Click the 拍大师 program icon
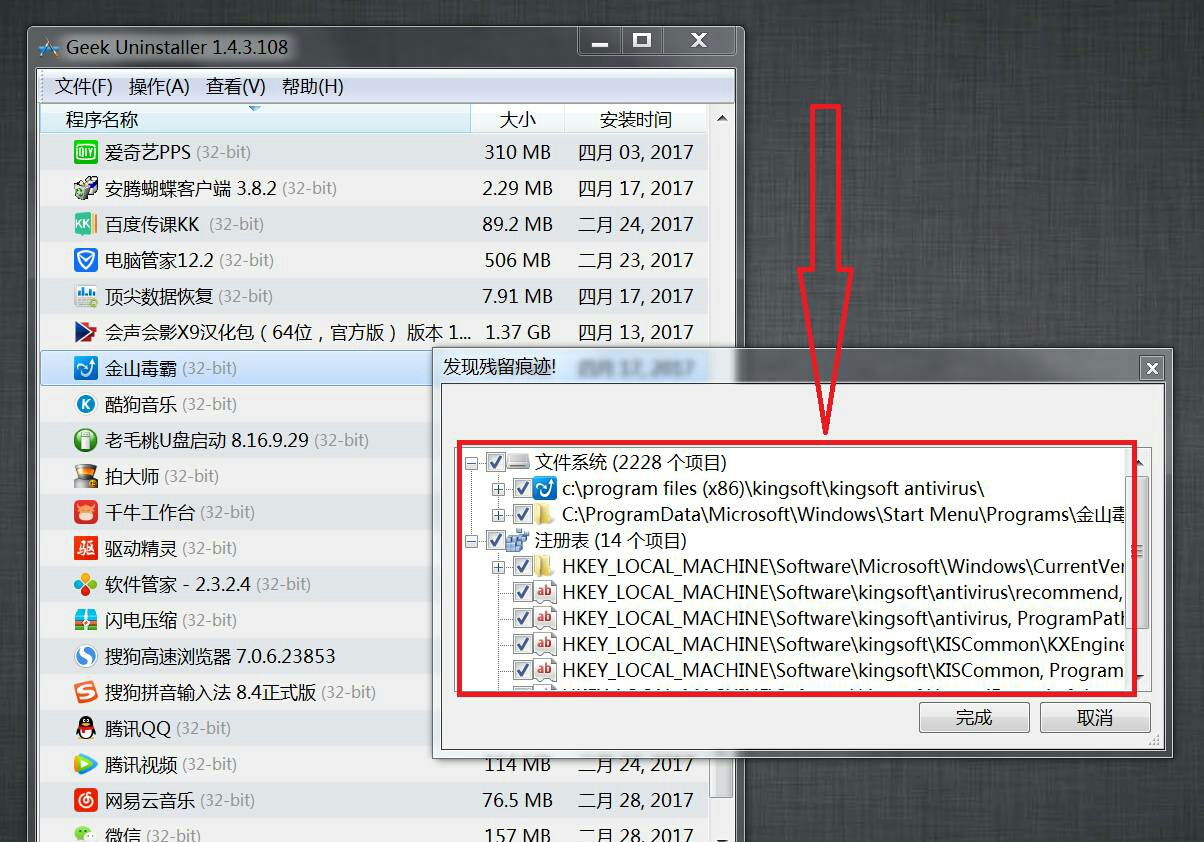This screenshot has width=1204, height=842. coord(86,476)
